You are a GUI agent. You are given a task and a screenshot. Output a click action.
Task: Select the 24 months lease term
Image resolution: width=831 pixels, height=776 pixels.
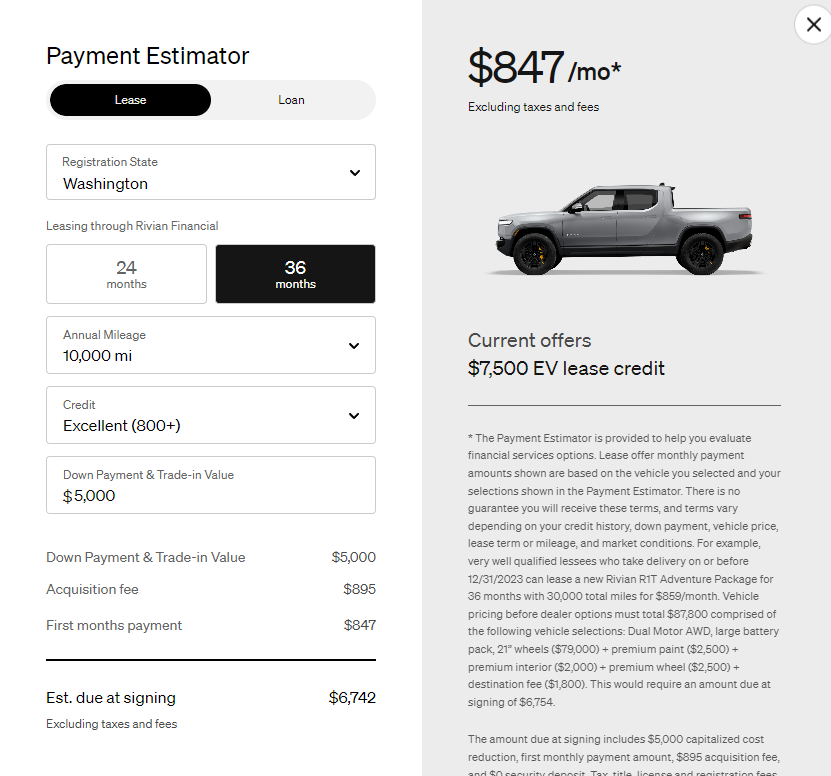coord(126,274)
